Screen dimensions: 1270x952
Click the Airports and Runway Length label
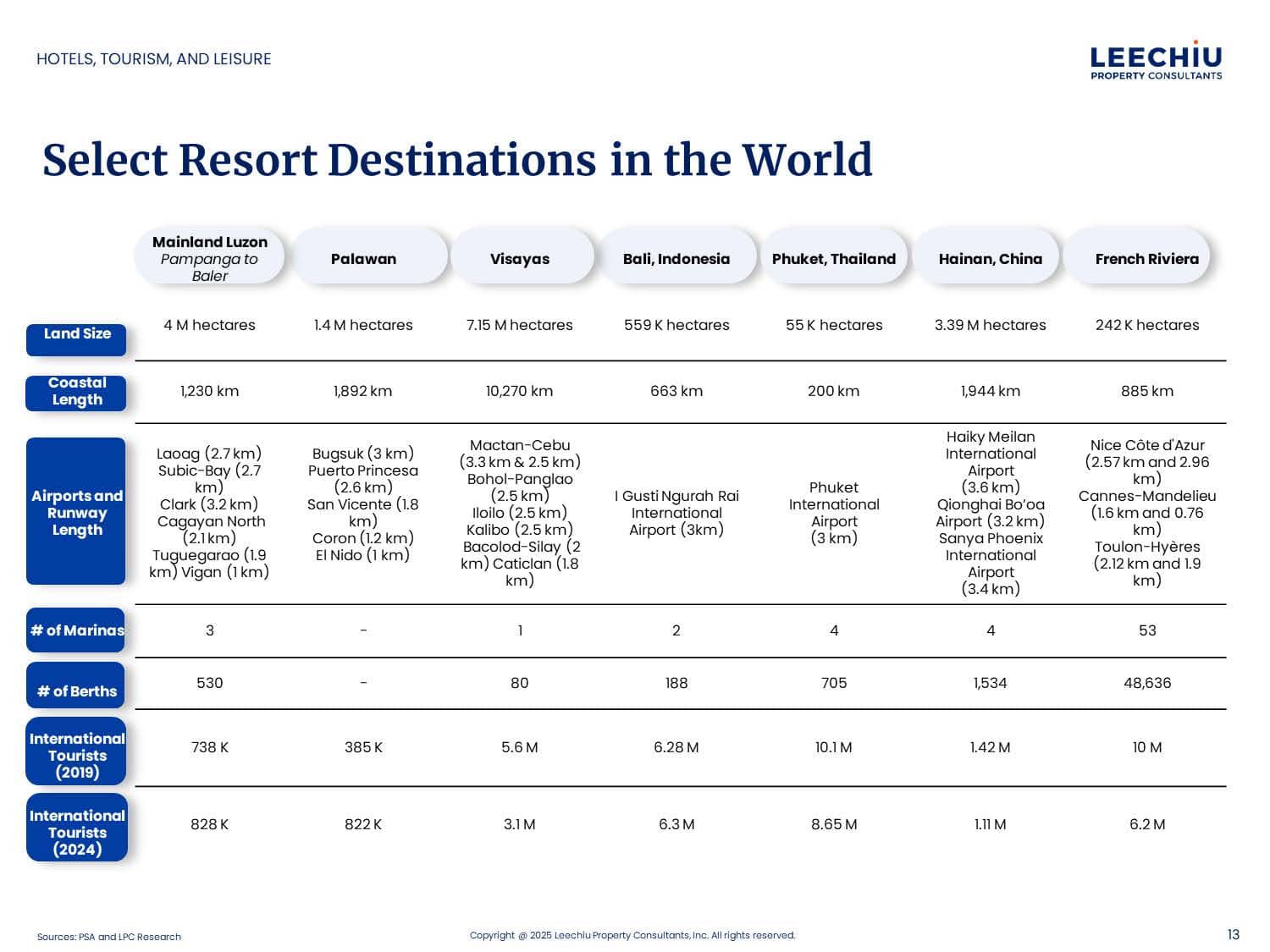[76, 512]
